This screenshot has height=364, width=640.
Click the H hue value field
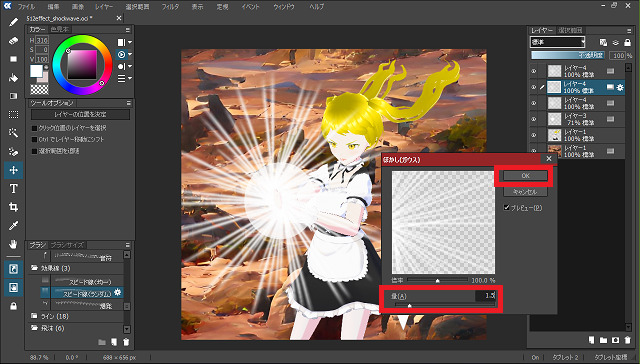click(42, 40)
